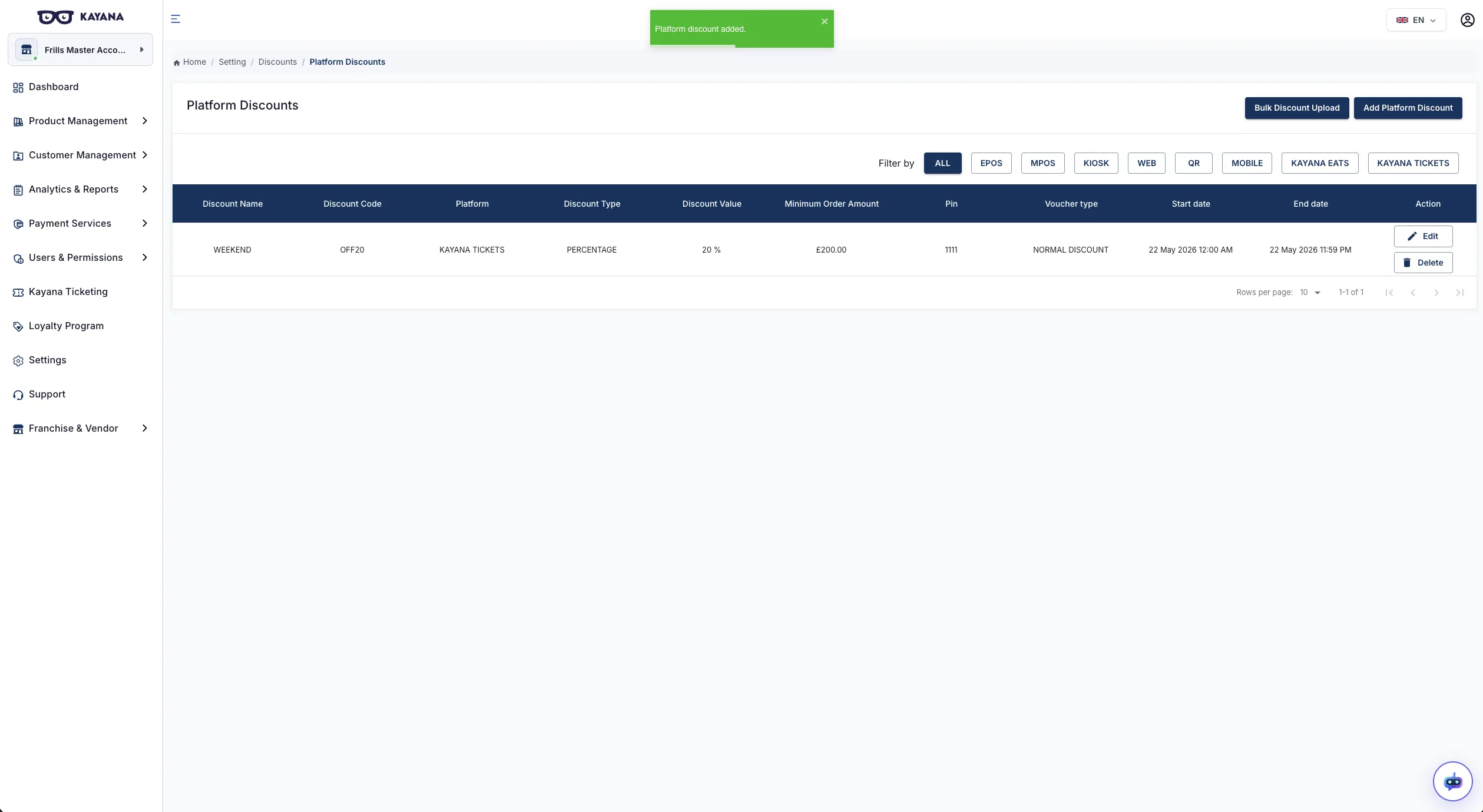Close the Platform discount added notification

point(825,21)
